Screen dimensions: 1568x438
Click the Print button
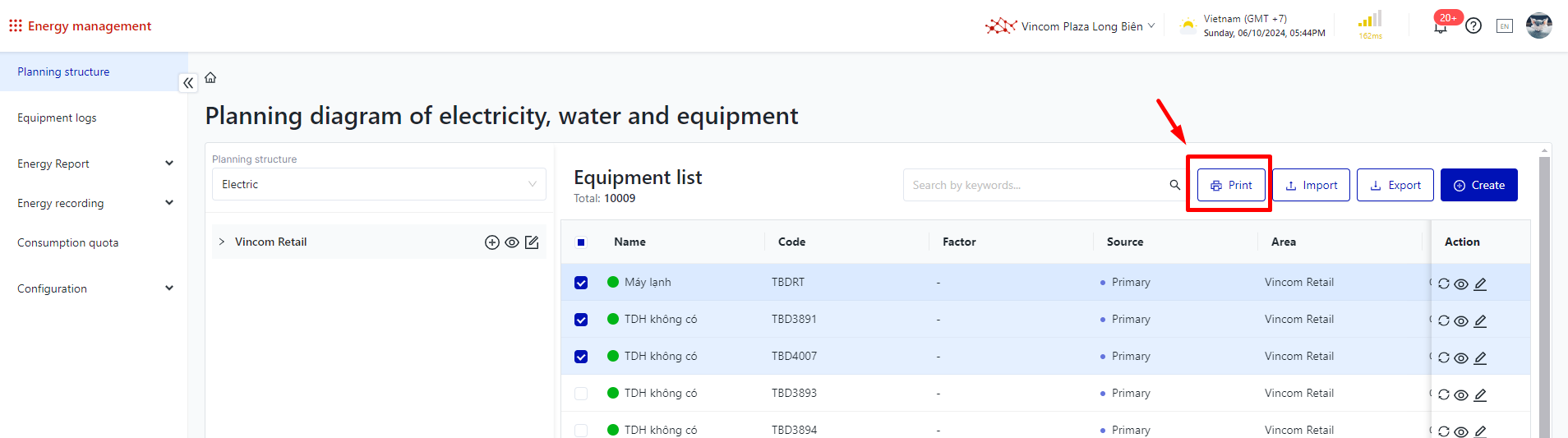pyautogui.click(x=1230, y=186)
